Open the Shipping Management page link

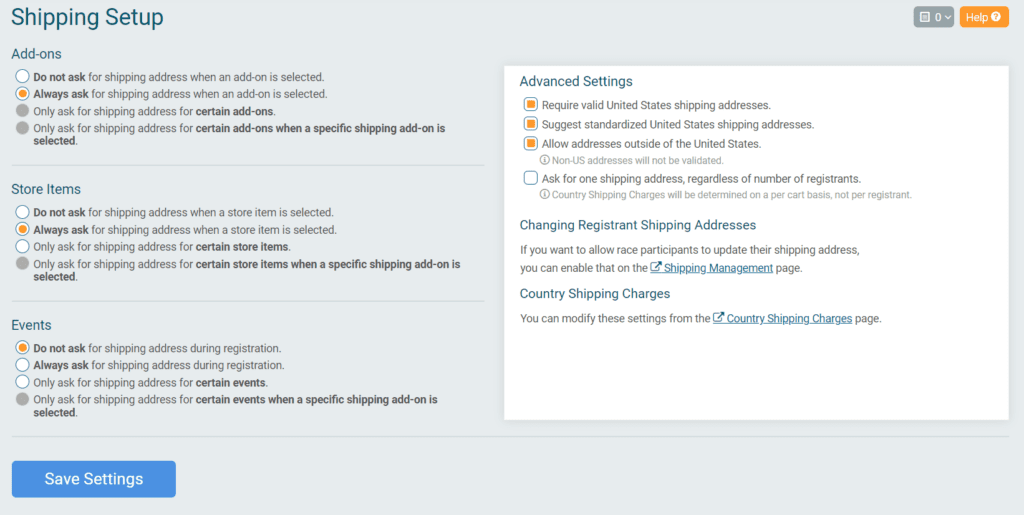[718, 268]
